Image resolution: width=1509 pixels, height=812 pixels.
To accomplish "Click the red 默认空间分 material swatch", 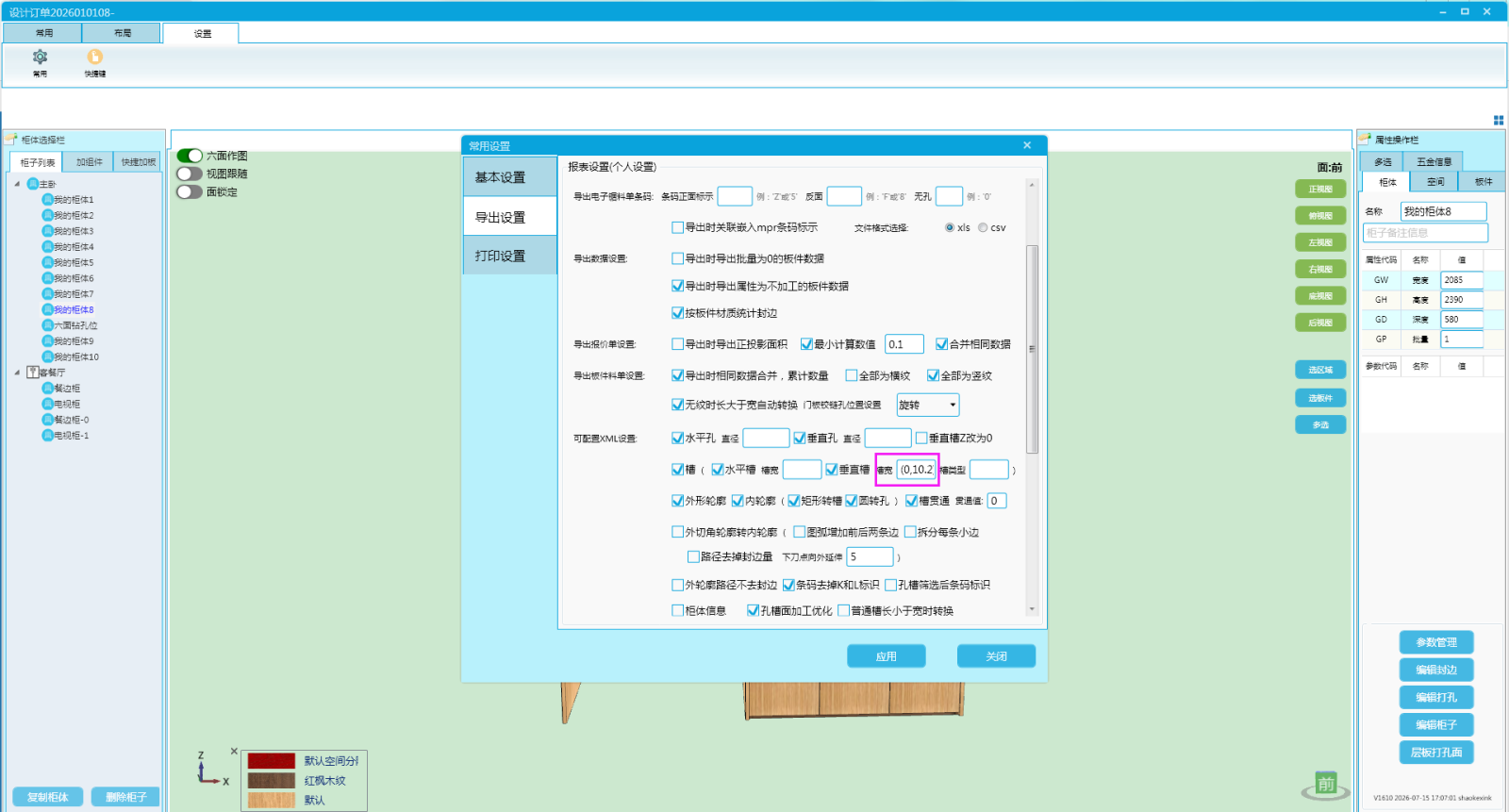I will click(x=272, y=761).
